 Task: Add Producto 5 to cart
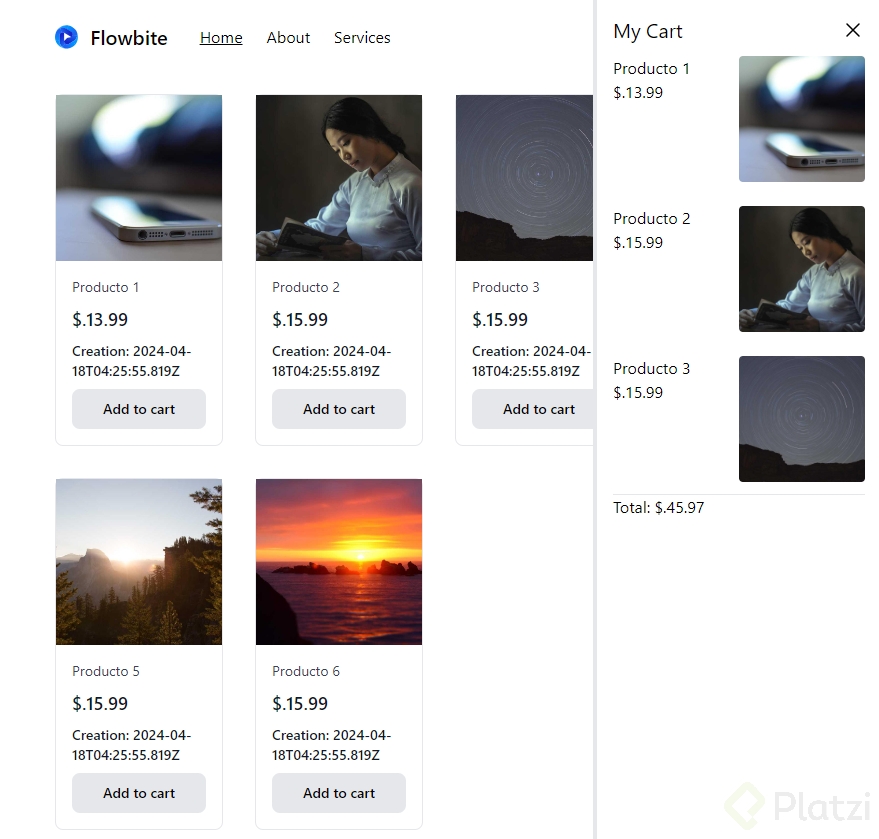[139, 793]
